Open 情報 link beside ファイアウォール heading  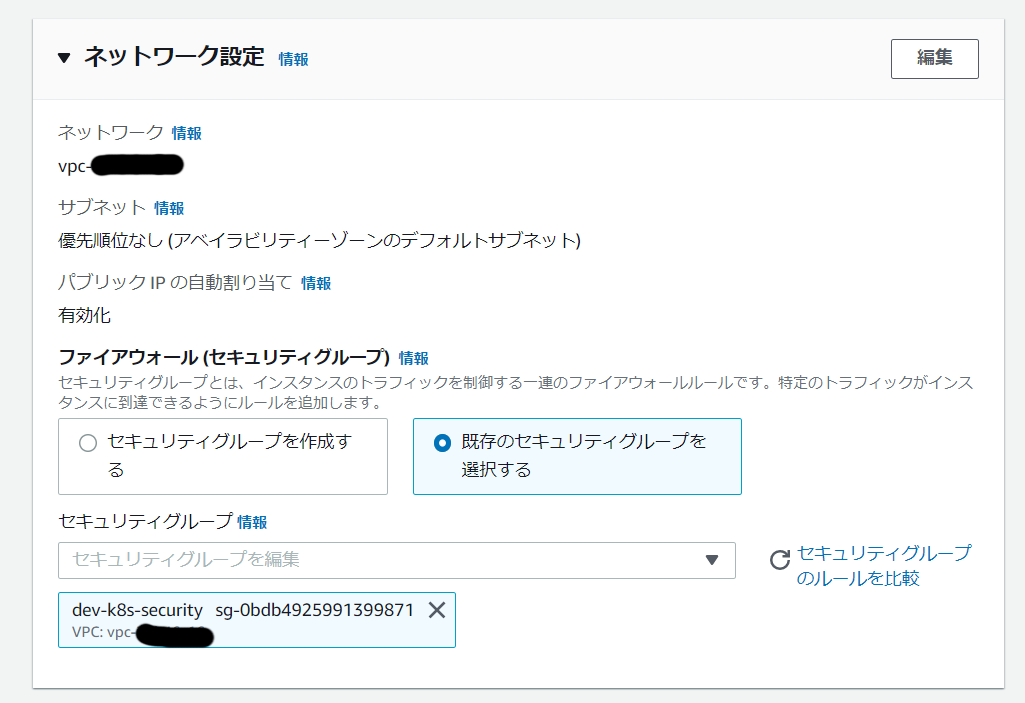pos(413,357)
